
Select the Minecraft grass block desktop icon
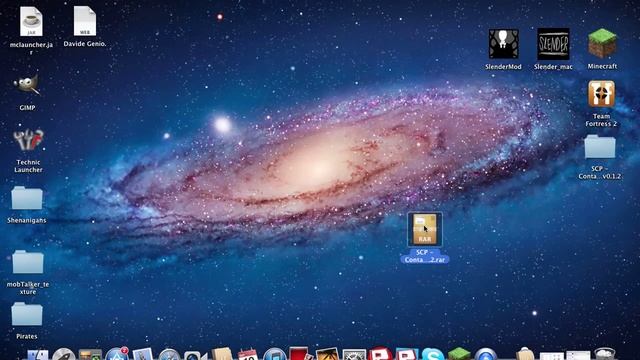coord(602,43)
